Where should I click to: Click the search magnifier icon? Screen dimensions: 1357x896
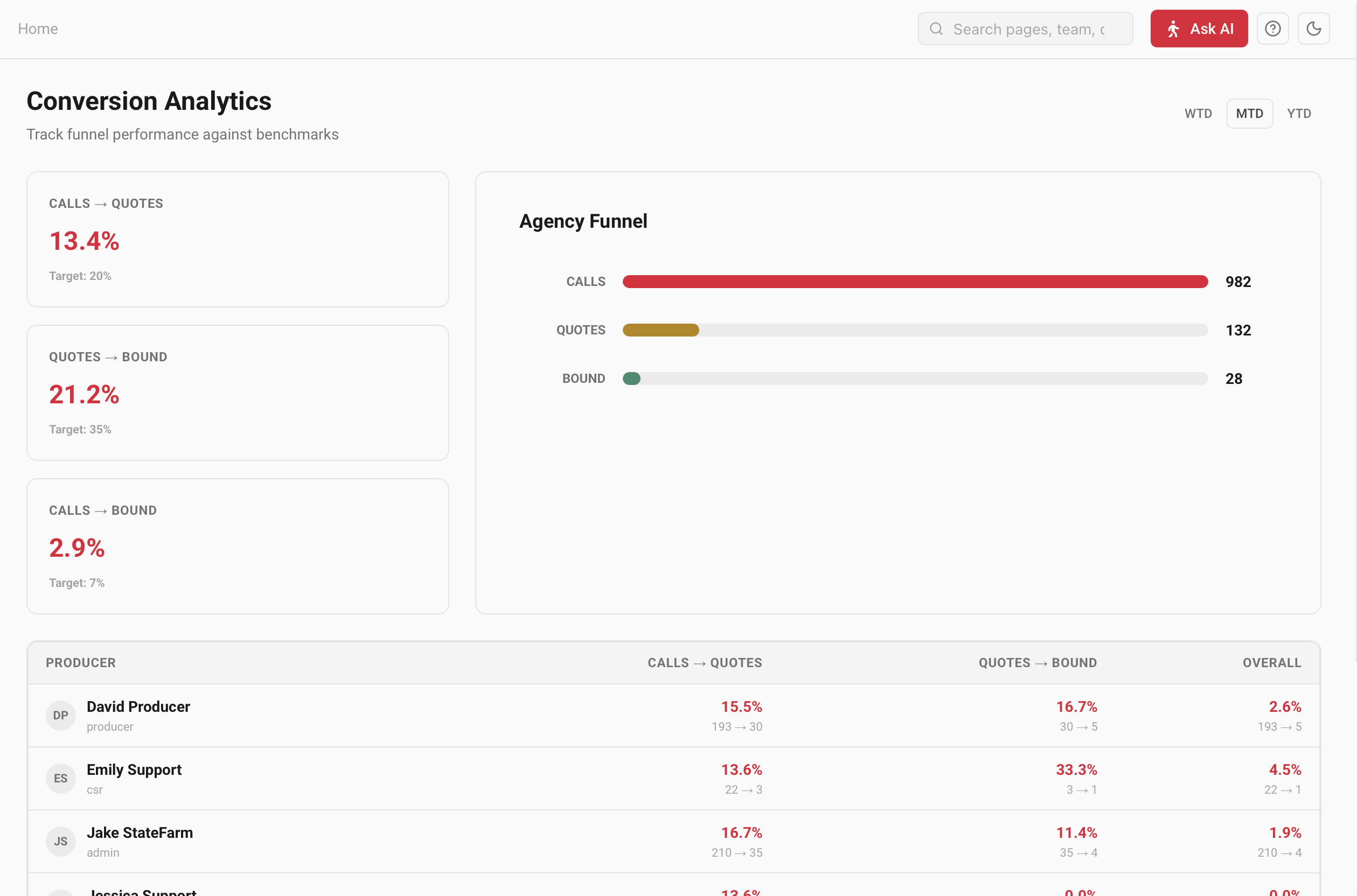tap(936, 29)
